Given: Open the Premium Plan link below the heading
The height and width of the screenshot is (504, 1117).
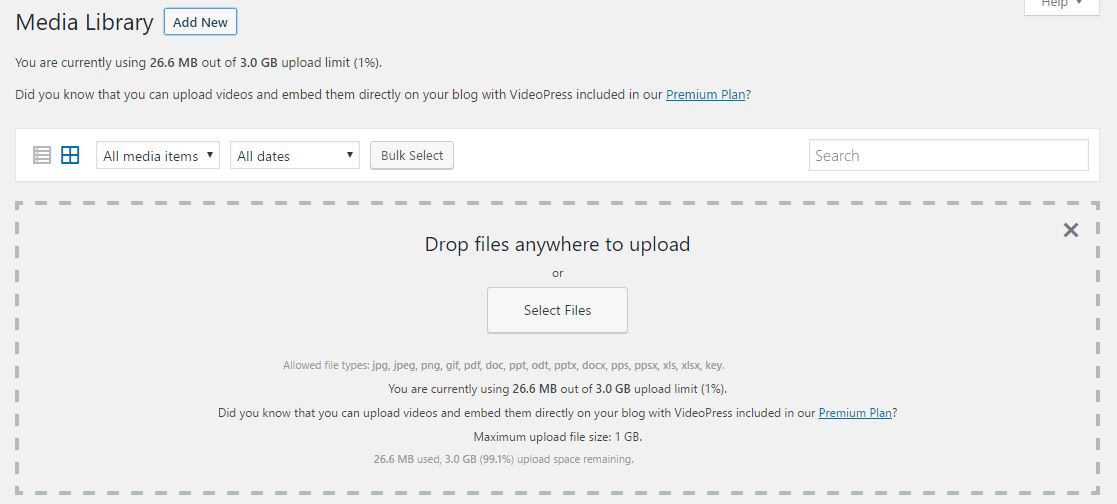Looking at the screenshot, I should point(705,95).
